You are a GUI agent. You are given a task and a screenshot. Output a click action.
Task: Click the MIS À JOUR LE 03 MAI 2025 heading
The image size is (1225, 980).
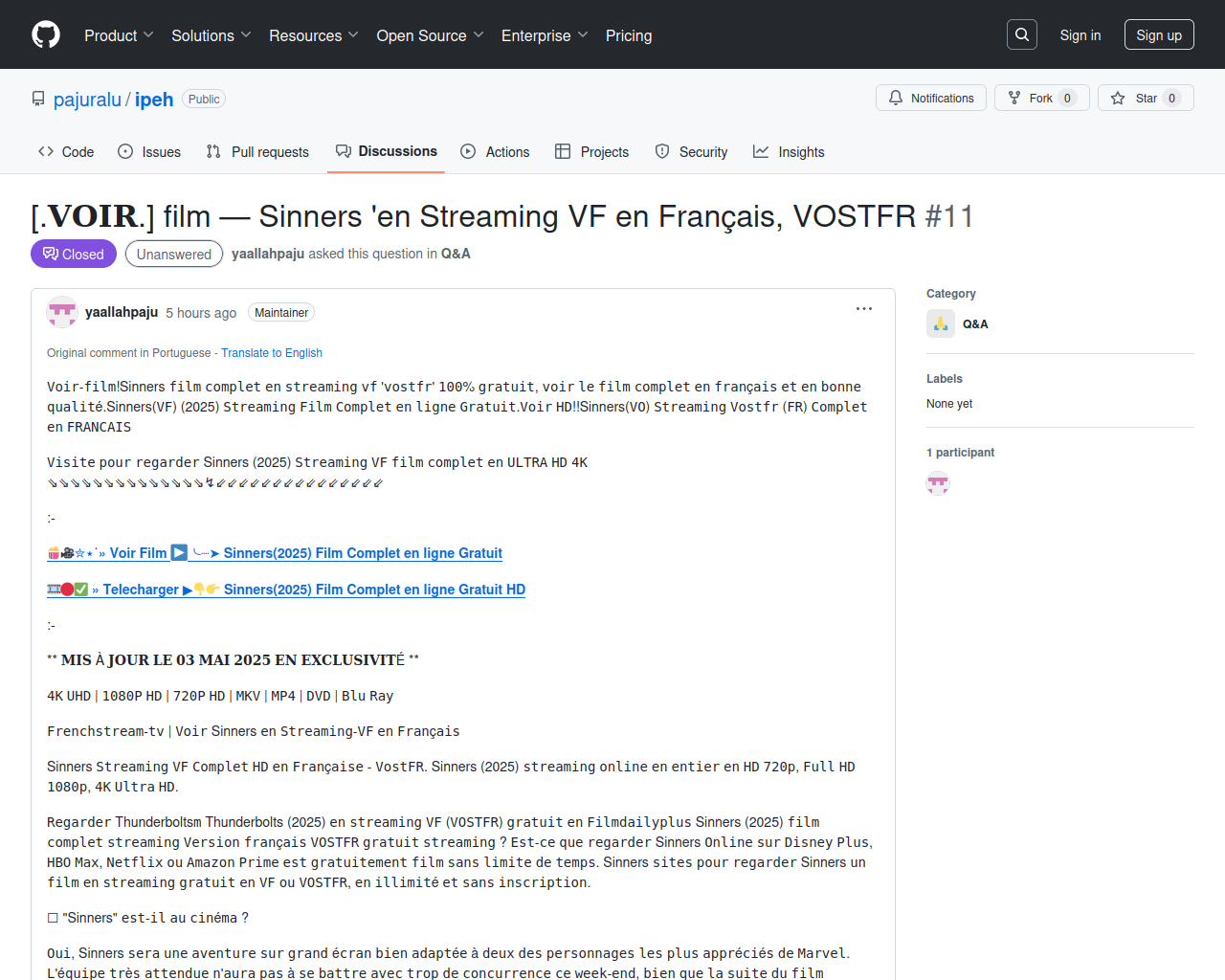pos(233,659)
